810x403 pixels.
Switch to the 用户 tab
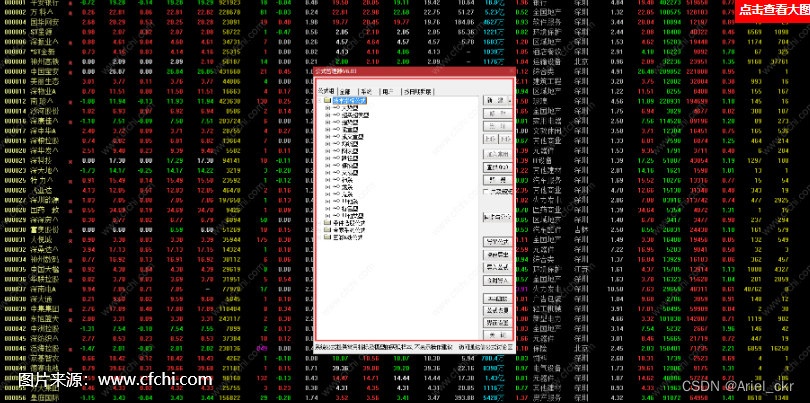click(388, 92)
